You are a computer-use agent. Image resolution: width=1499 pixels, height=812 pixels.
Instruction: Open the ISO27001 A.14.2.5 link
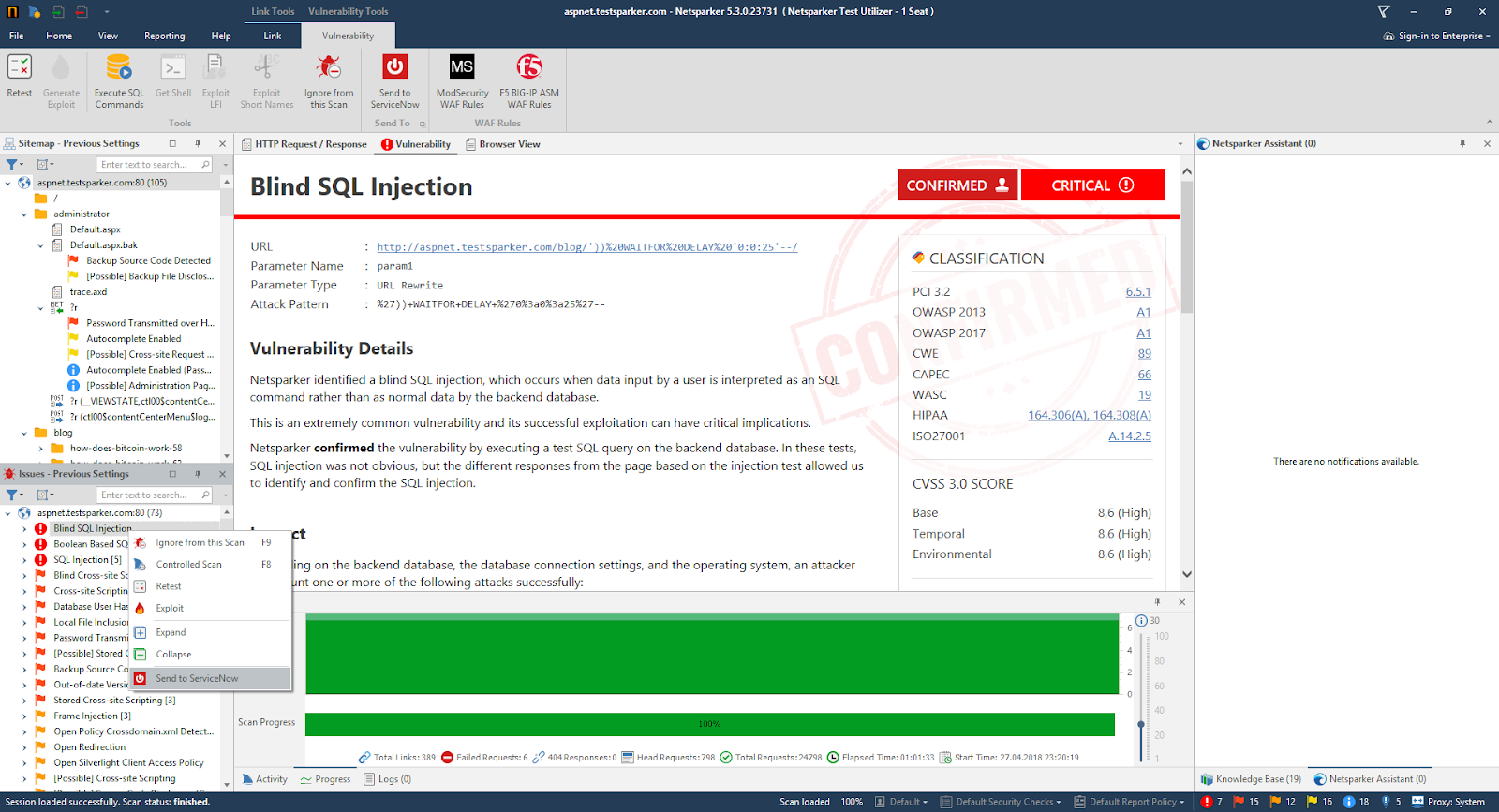click(1130, 436)
